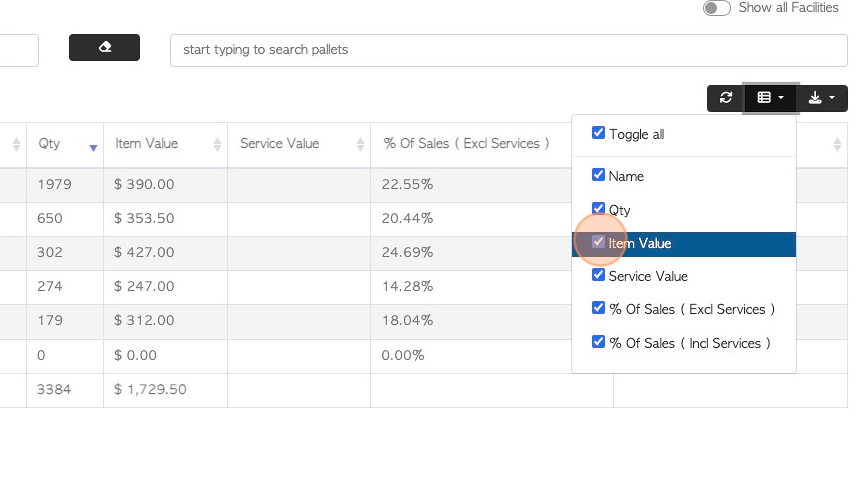Click the search pallets input field

pos(508,50)
